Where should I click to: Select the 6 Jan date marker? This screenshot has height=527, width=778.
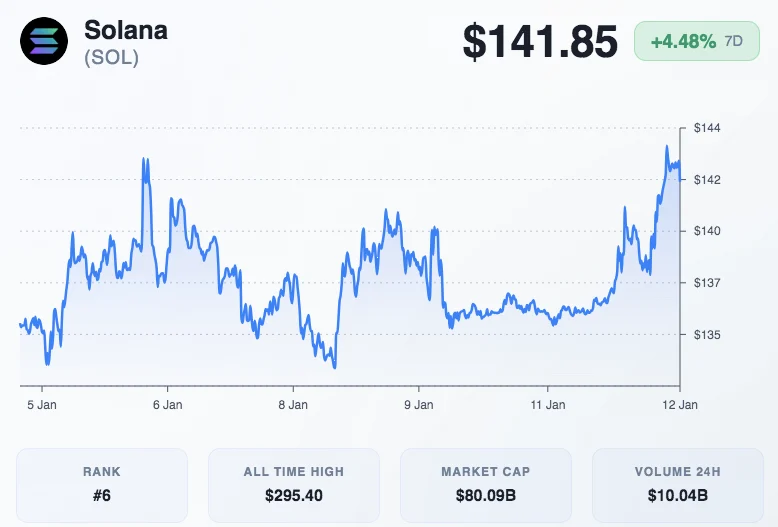pos(167,405)
